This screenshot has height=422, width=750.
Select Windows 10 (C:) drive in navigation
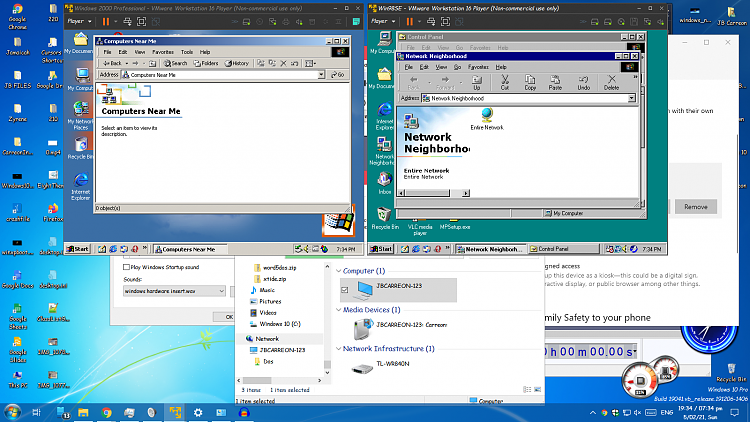point(279,324)
